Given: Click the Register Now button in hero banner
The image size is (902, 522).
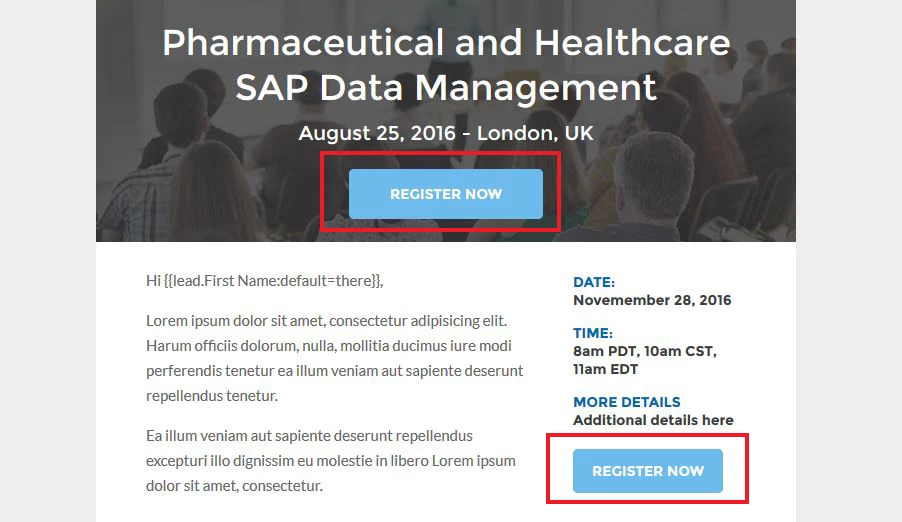Looking at the screenshot, I should 445,194.
